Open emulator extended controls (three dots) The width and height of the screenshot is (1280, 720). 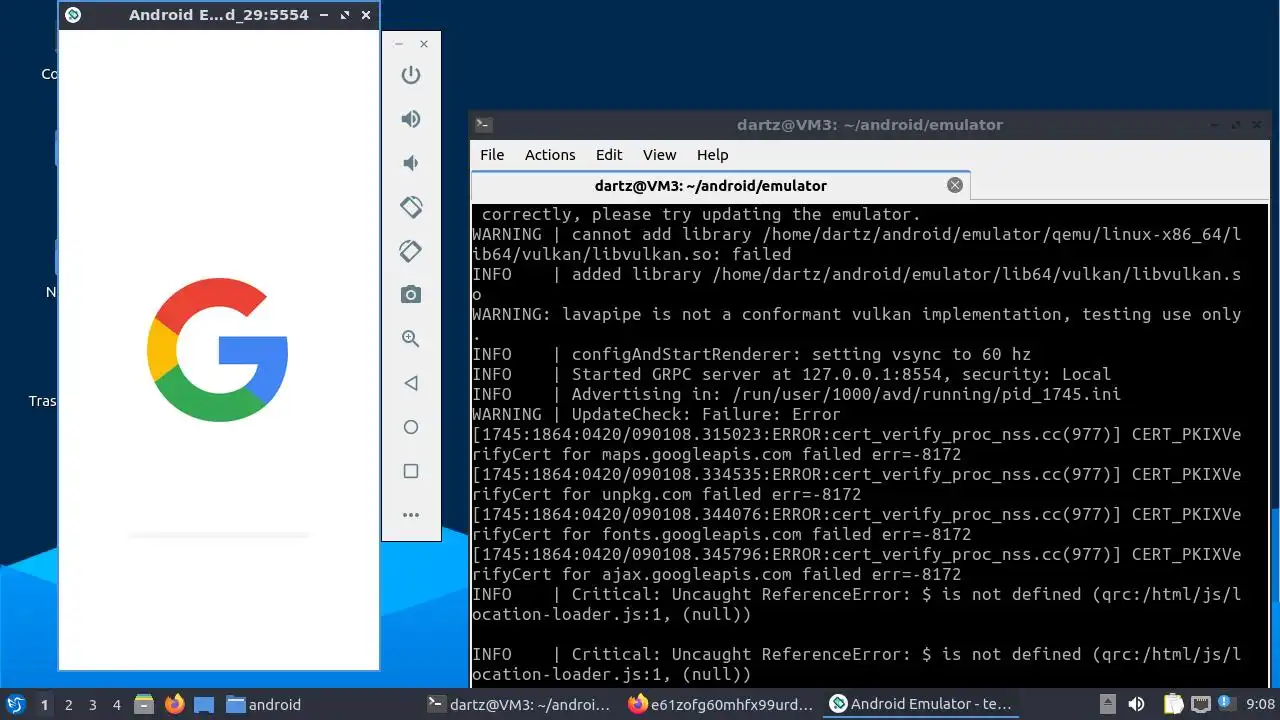[x=410, y=515]
